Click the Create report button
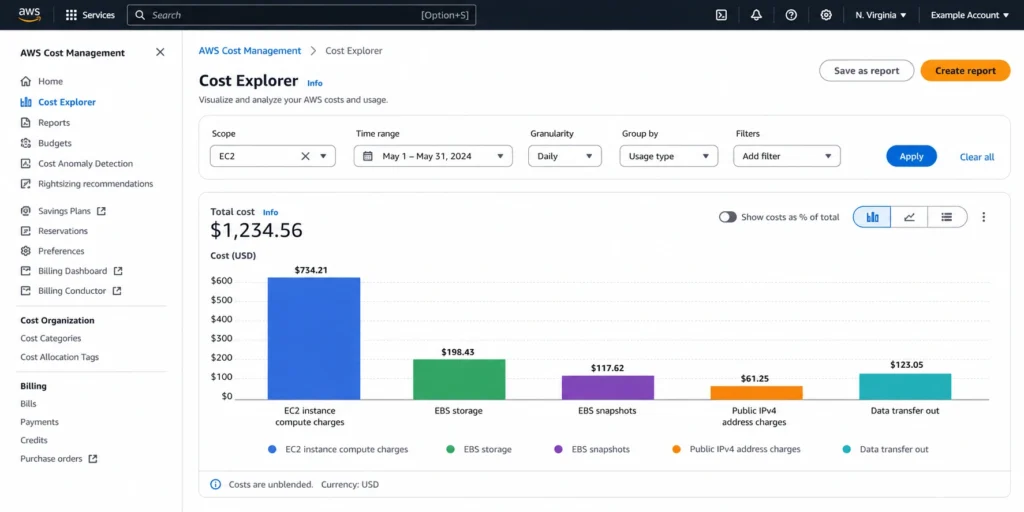This screenshot has width=1024, height=512. pos(965,71)
